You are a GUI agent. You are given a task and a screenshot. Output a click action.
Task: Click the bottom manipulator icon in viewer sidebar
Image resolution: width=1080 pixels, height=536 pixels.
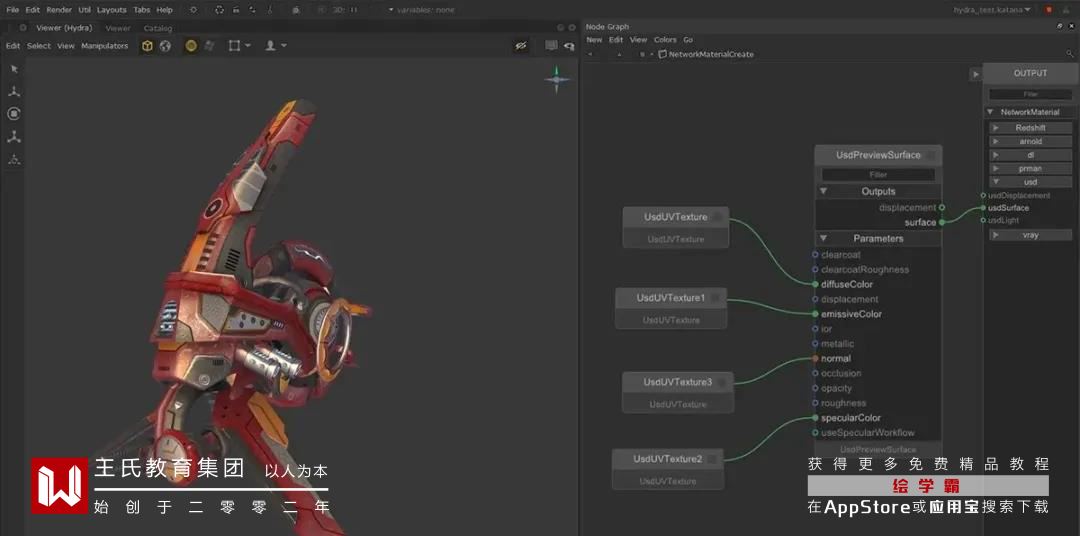coord(14,159)
